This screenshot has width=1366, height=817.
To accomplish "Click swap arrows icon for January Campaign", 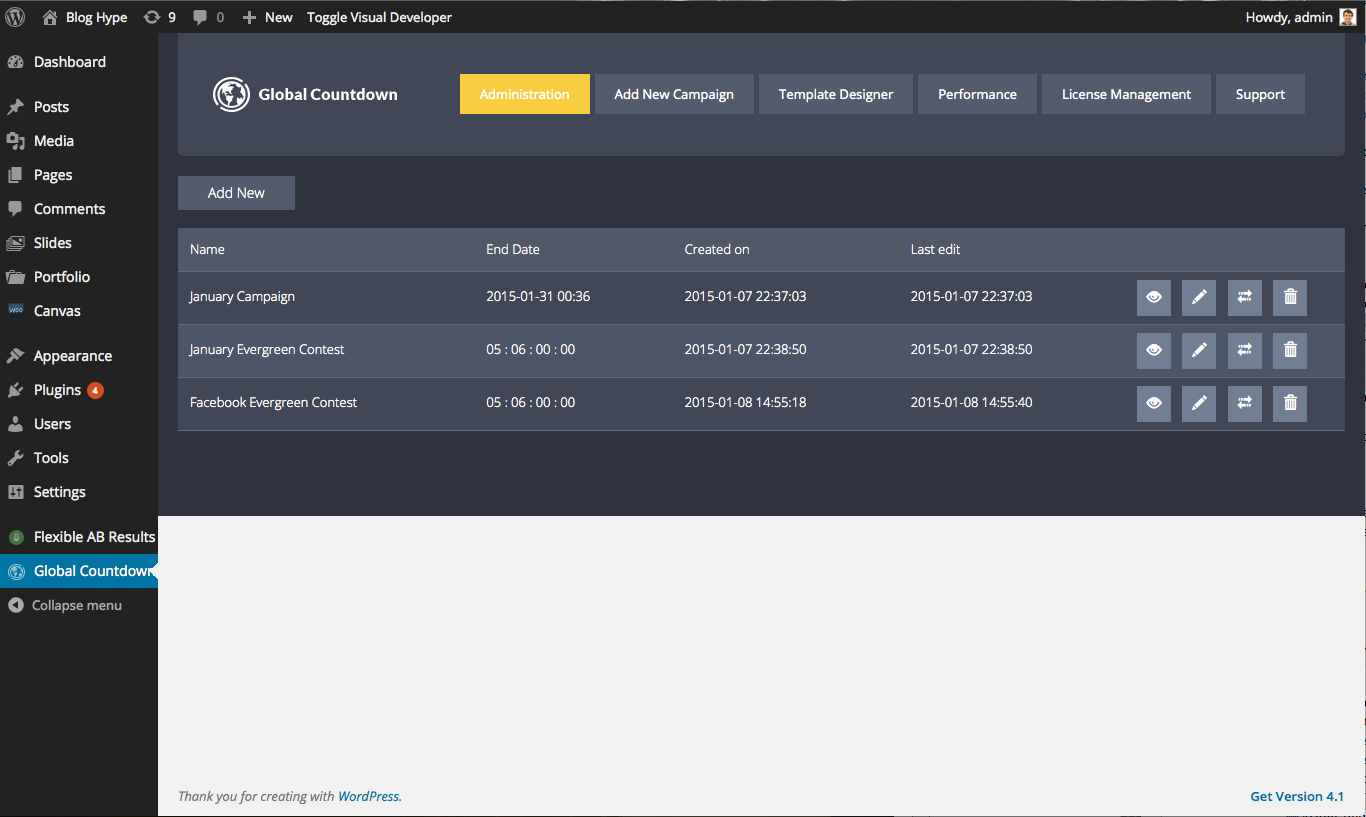I will 1245,297.
